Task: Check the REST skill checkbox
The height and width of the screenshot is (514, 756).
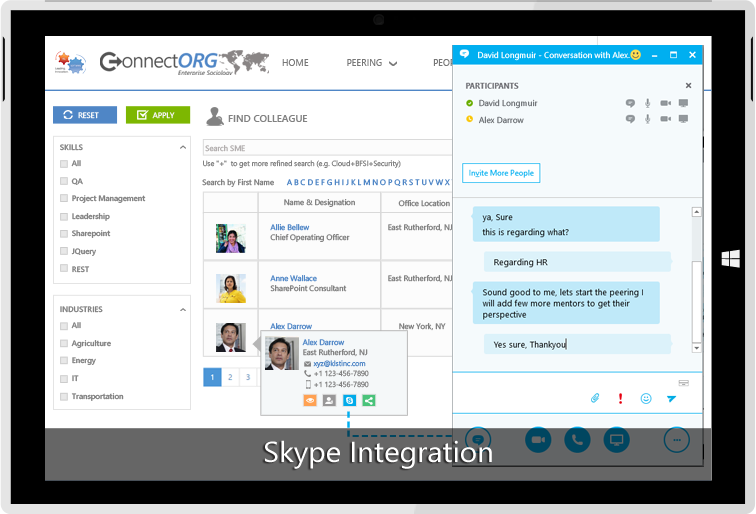Action: 64,269
